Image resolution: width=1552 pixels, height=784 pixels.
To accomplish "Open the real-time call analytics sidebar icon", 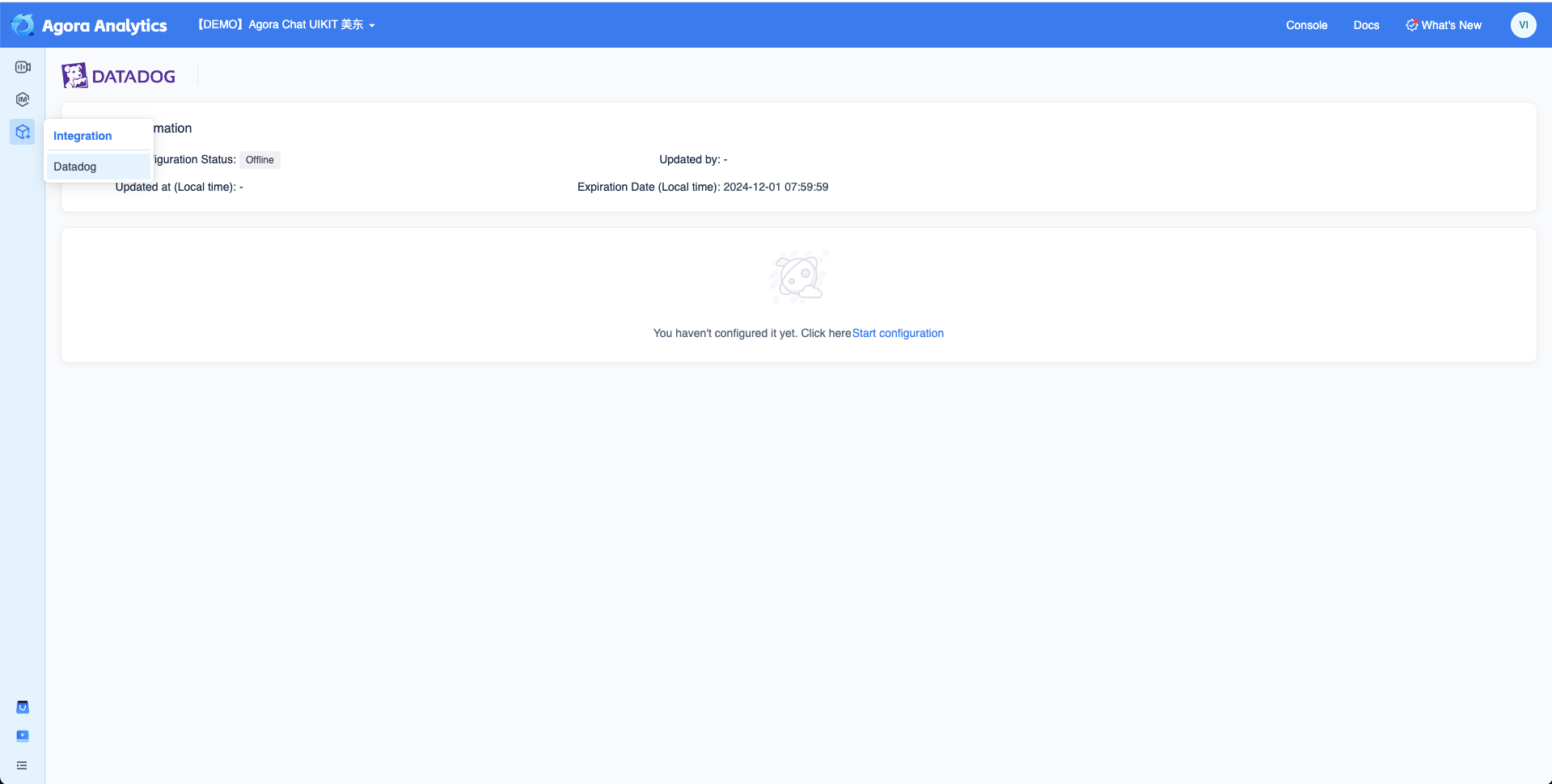I will (x=23, y=67).
